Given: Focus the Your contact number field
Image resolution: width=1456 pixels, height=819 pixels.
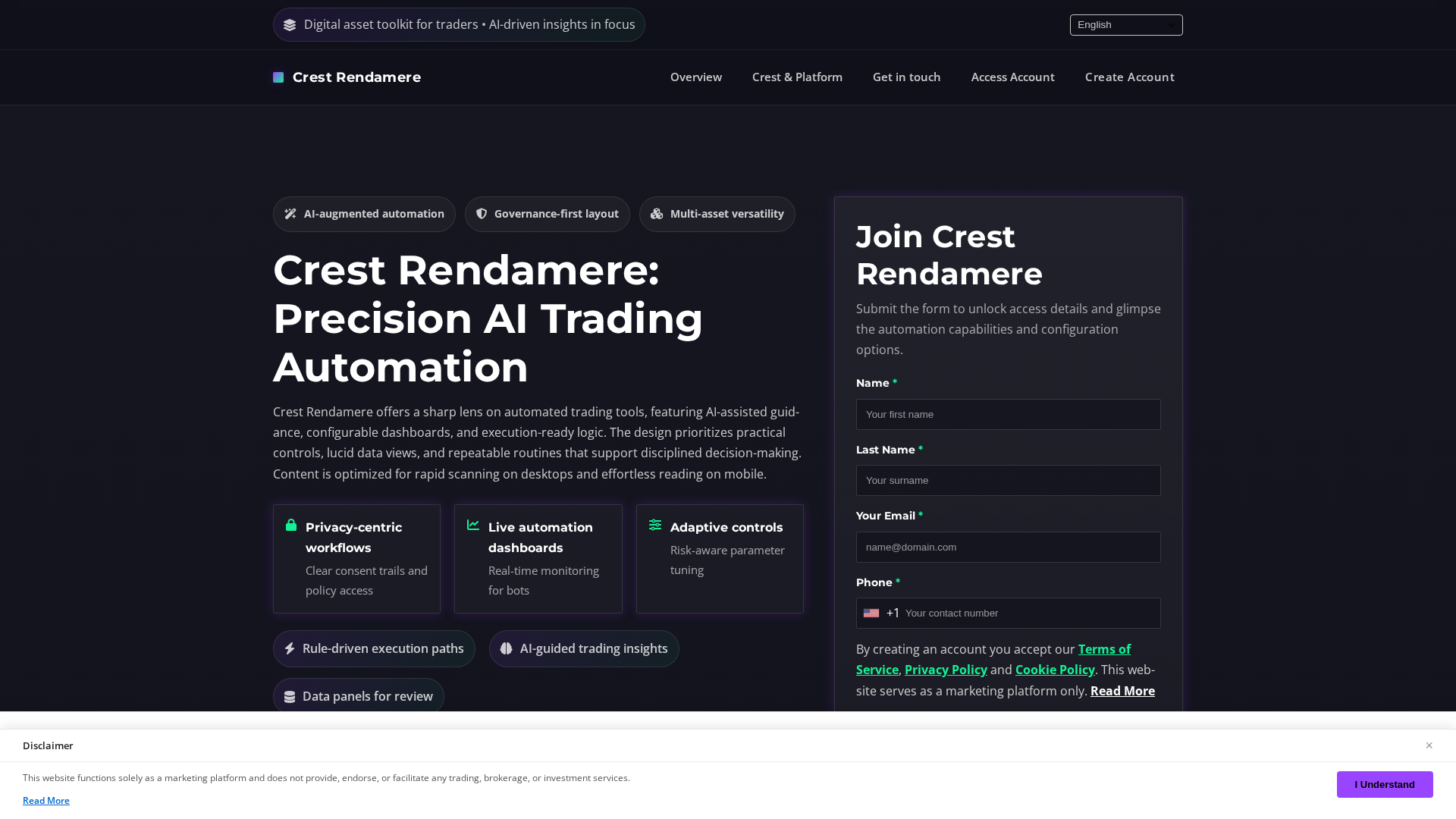Looking at the screenshot, I should pyautogui.click(x=1031, y=613).
